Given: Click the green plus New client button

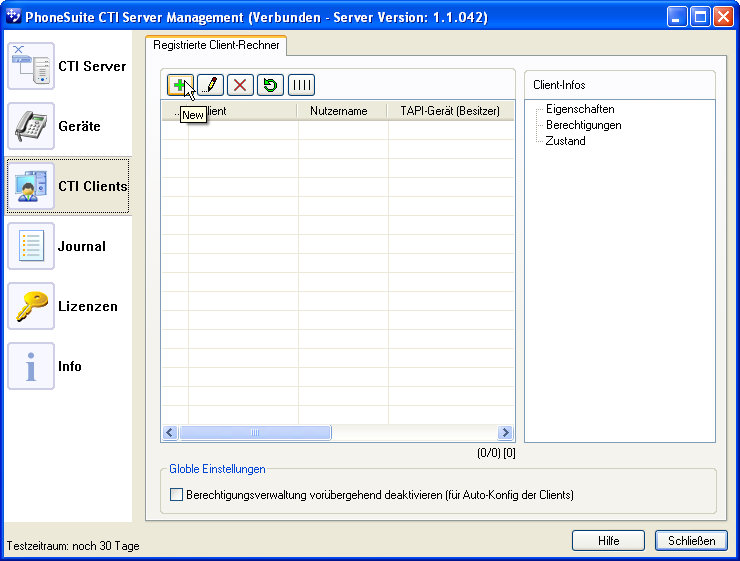Looking at the screenshot, I should point(180,85).
